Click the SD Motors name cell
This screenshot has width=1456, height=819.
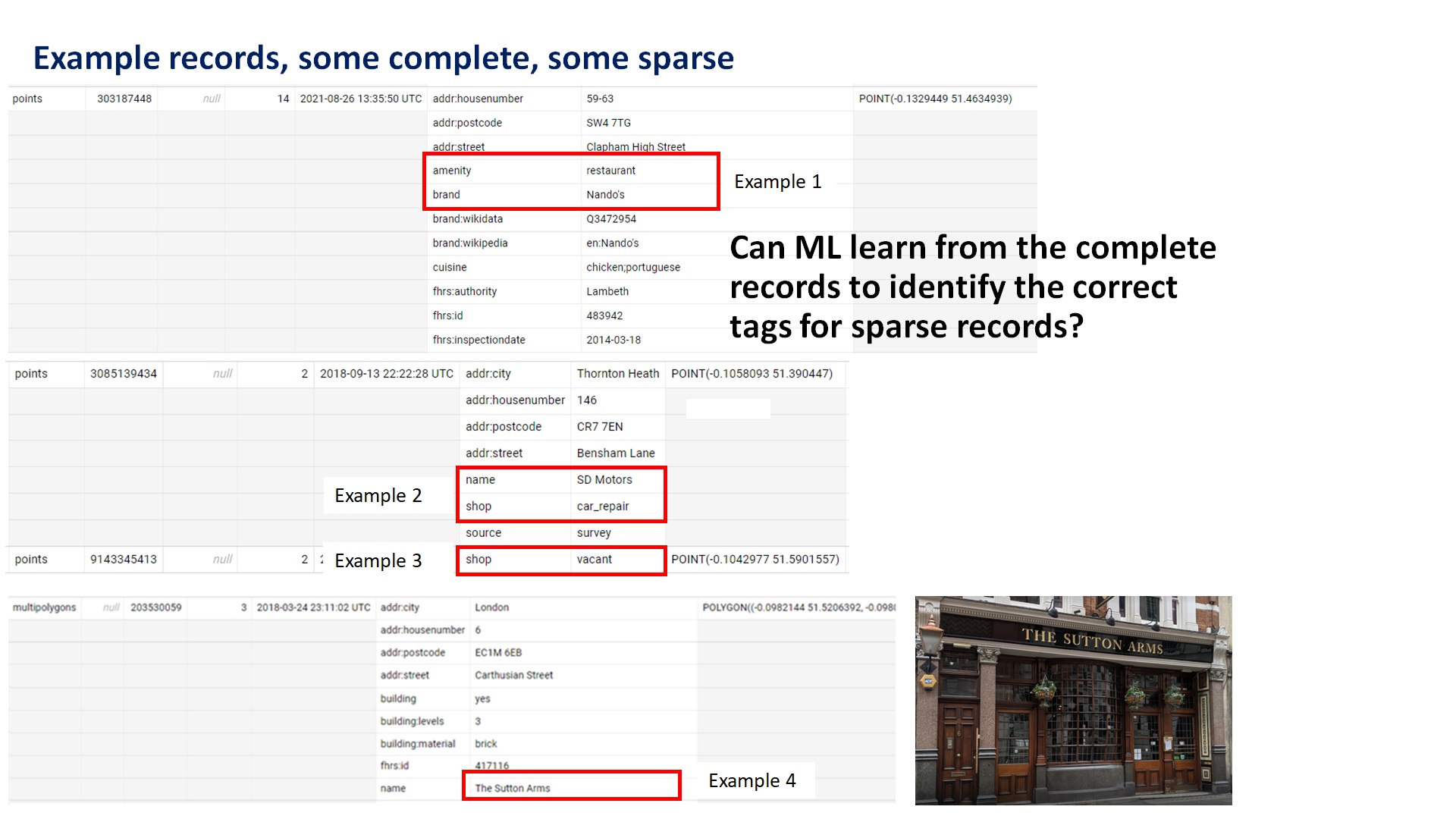pos(604,480)
